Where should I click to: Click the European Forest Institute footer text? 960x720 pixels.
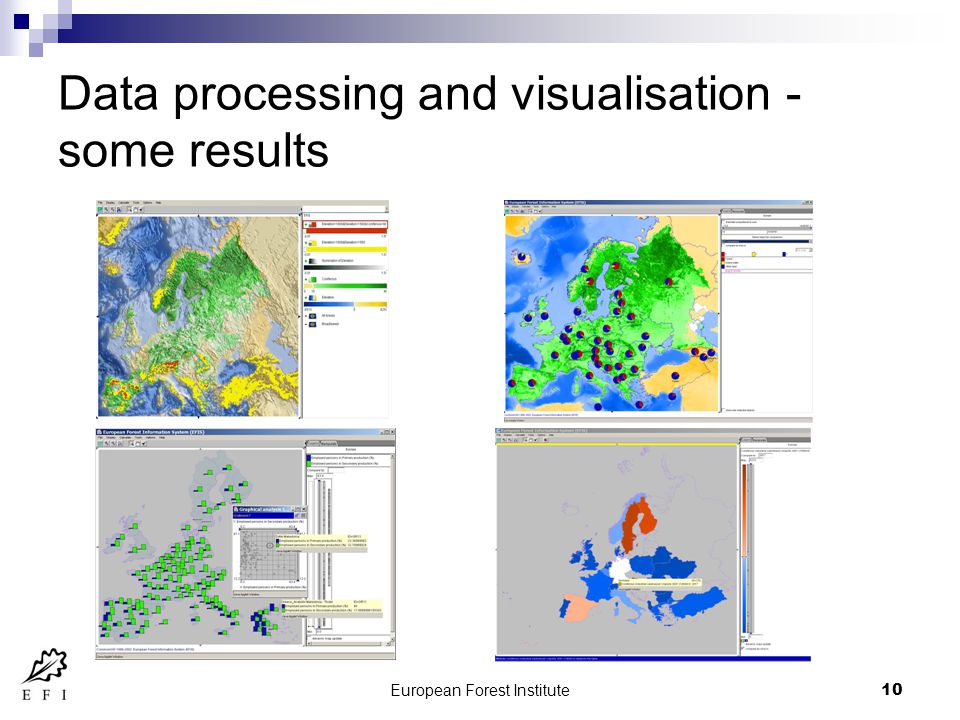(x=480, y=690)
